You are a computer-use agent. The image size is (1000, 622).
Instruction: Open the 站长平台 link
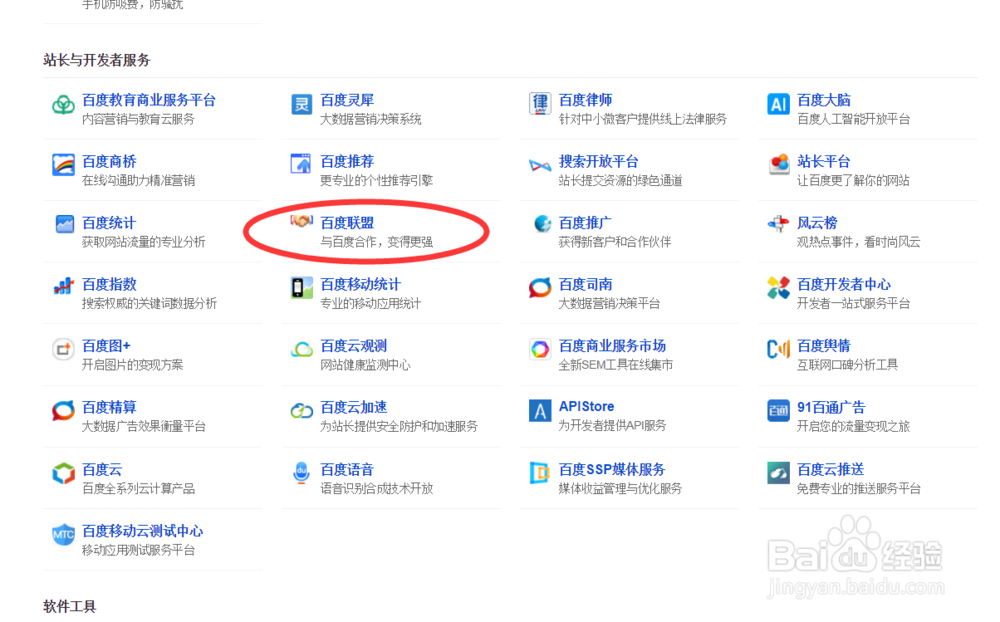pos(823,161)
